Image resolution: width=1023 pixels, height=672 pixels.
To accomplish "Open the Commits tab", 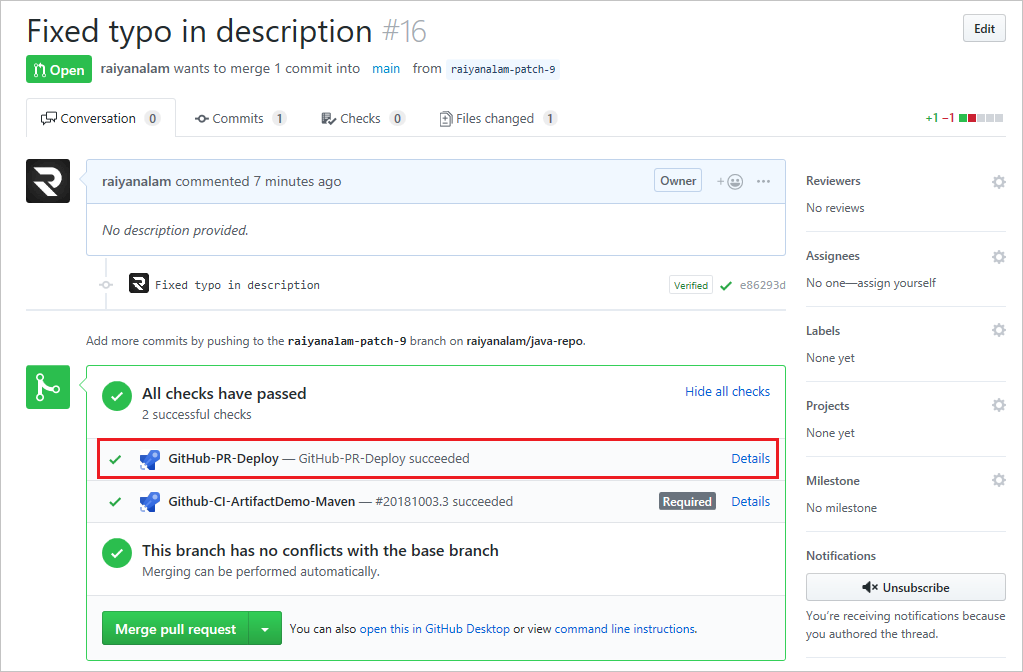I will [x=240, y=117].
